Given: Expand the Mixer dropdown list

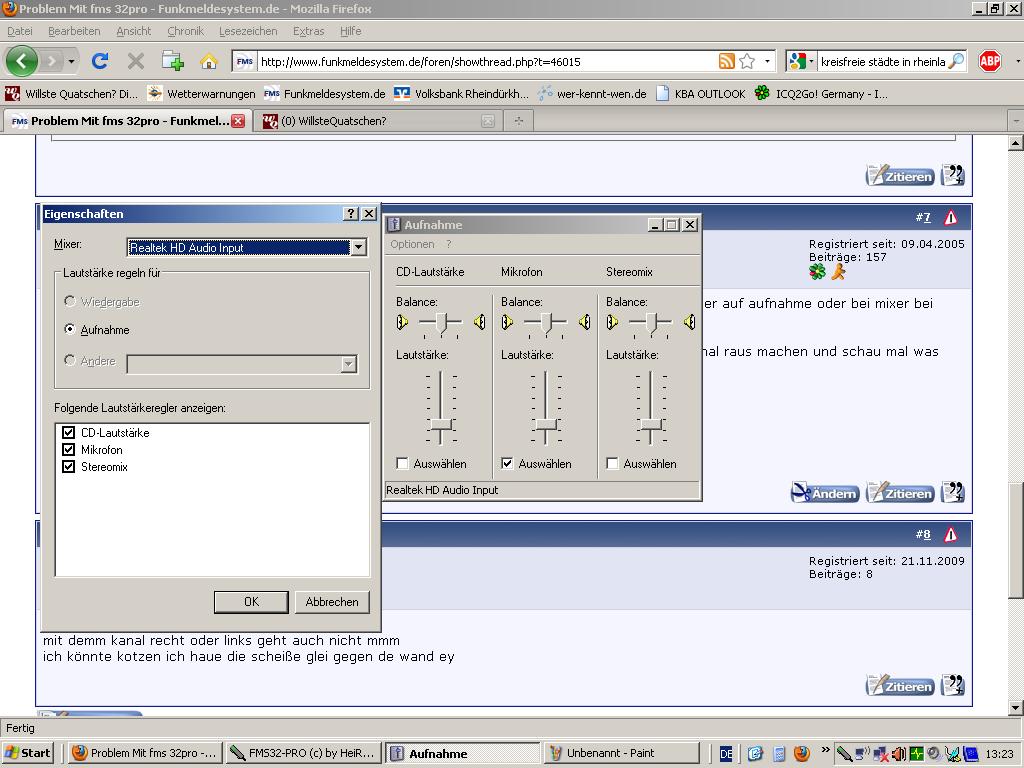Looking at the screenshot, I should tap(358, 247).
